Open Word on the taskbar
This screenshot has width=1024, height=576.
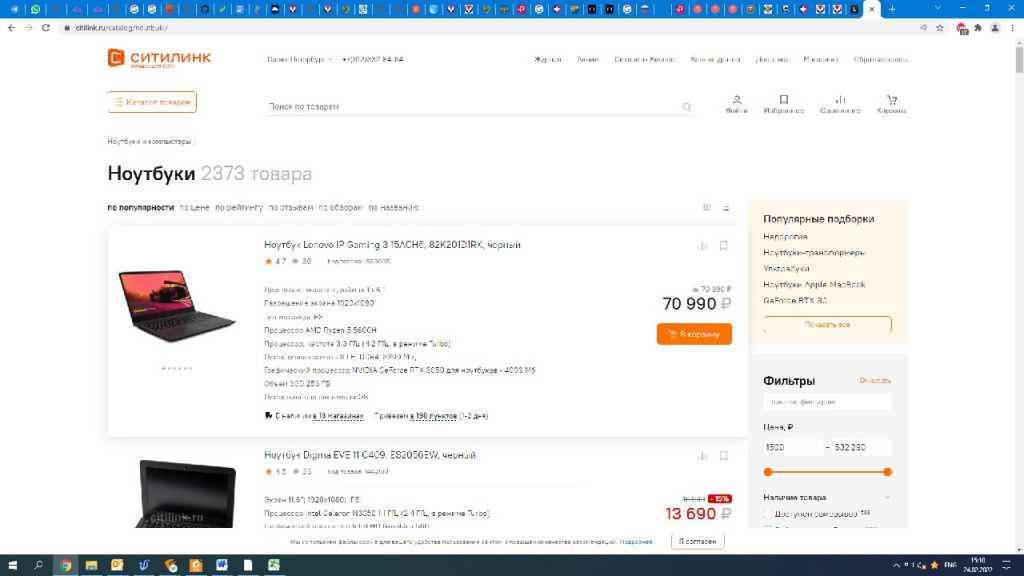coord(222,565)
